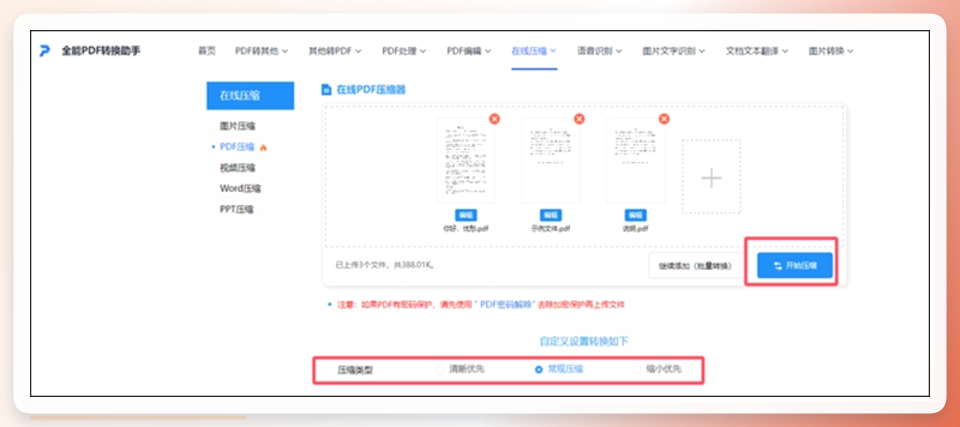Open 图片压缩 in the sidebar
960x427 pixels.
(238, 126)
